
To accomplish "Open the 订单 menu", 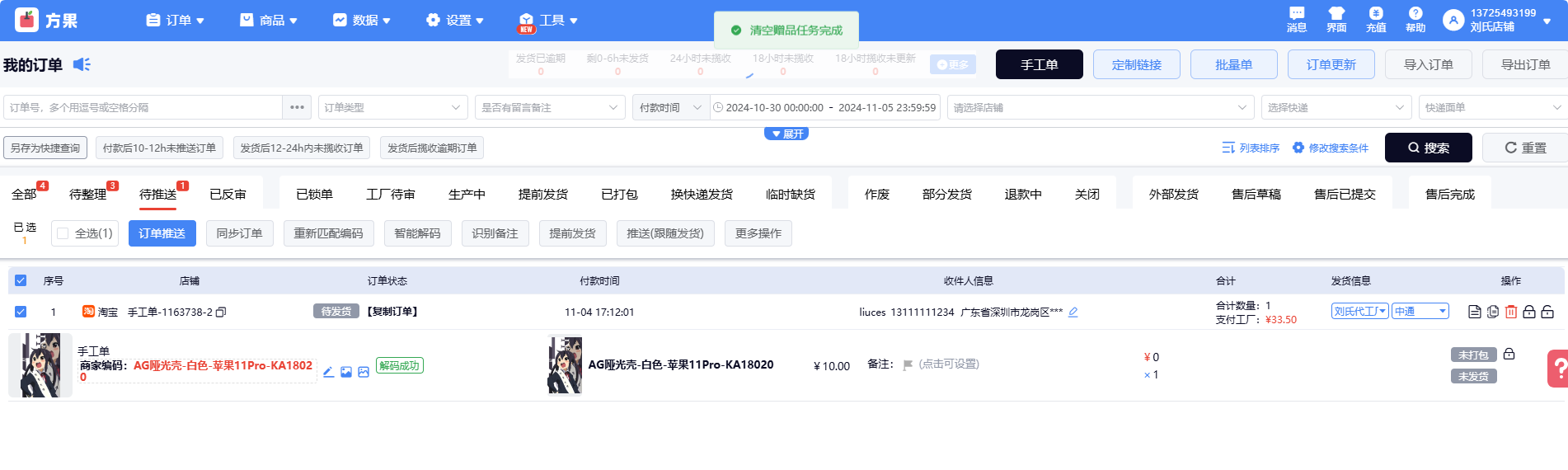I will [176, 20].
